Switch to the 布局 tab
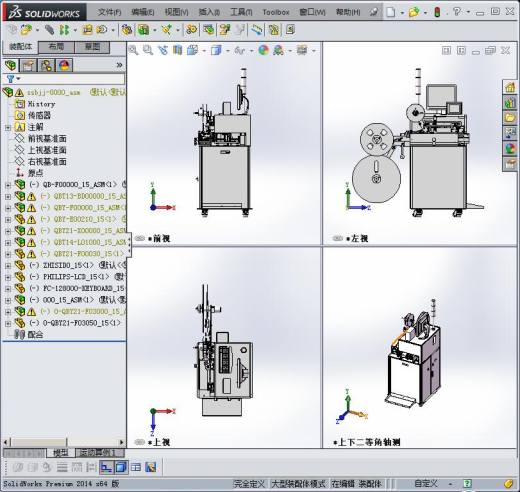The height and width of the screenshot is (492, 520). point(56,47)
